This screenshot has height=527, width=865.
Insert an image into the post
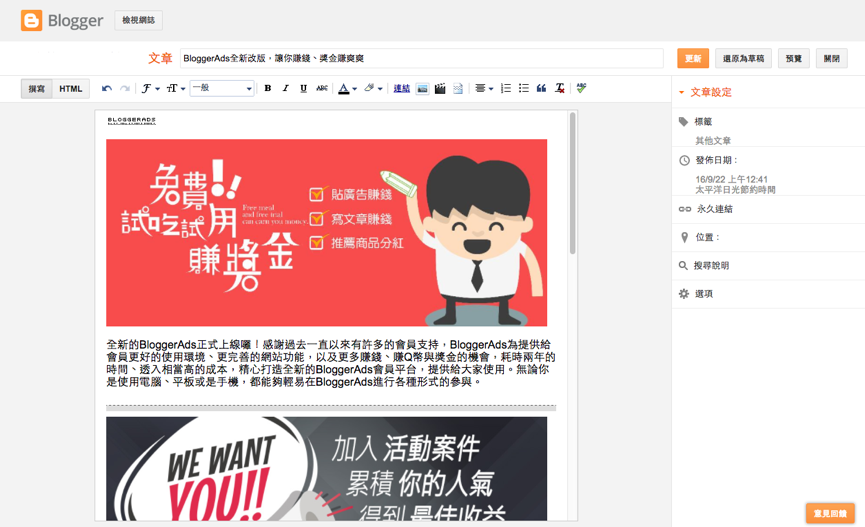click(x=423, y=88)
